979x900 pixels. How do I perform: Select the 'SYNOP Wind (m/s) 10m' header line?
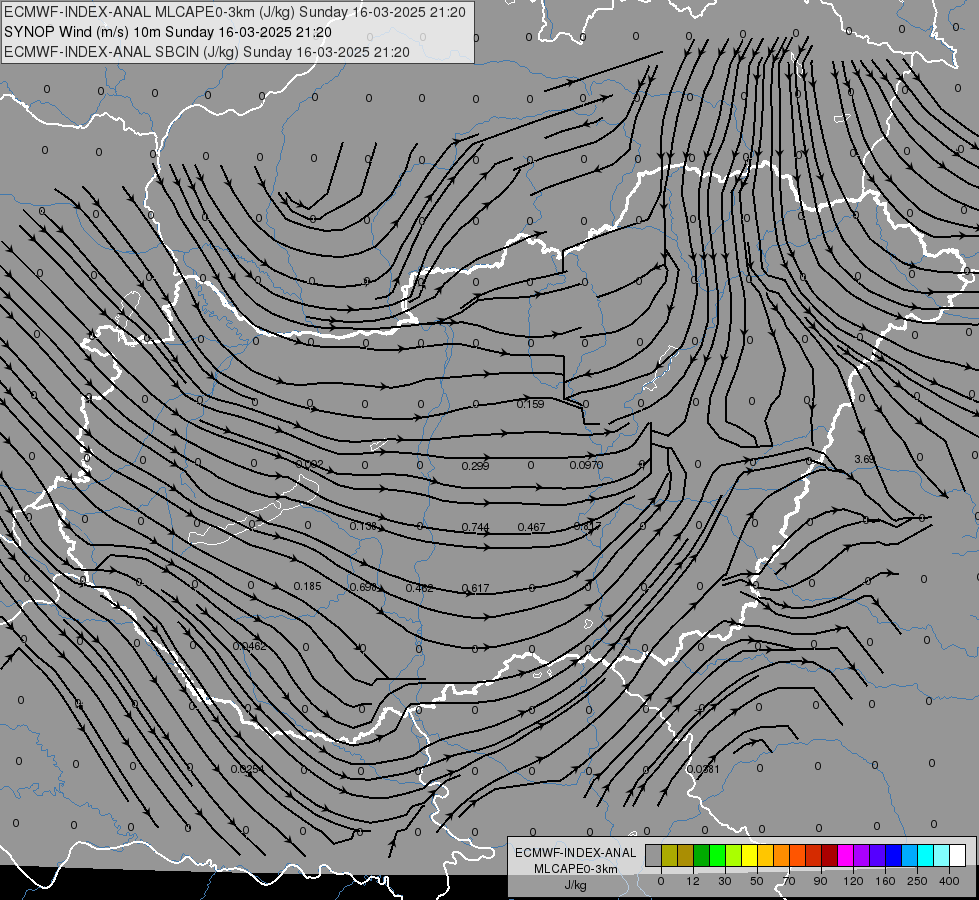[x=82, y=32]
